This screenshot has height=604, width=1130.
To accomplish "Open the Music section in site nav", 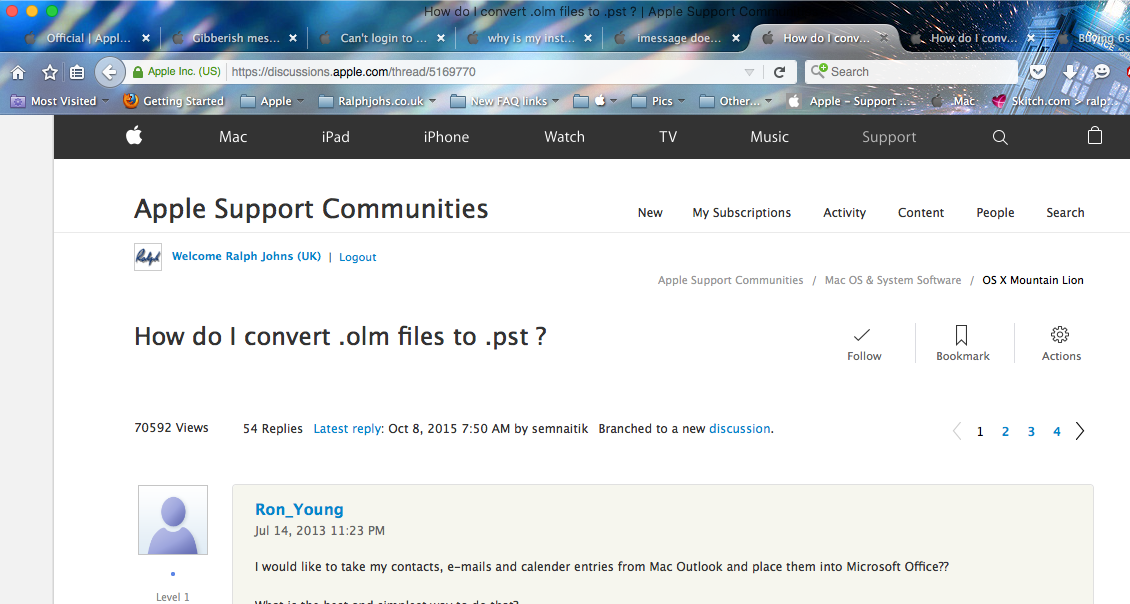I will pyautogui.click(x=769, y=137).
